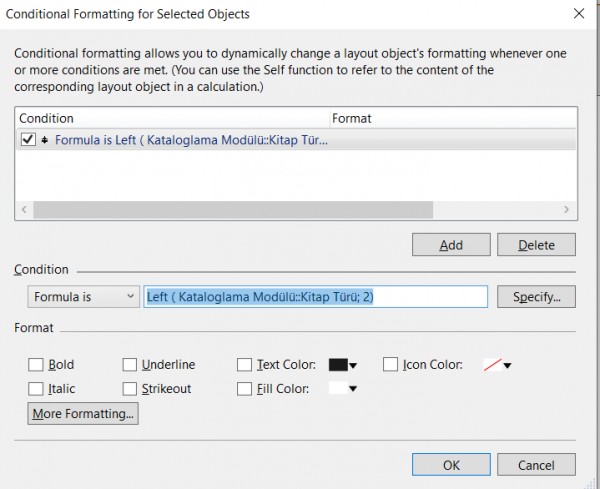Click the reorder arrows icon beside the condition
The image size is (600, 489).
point(45,140)
